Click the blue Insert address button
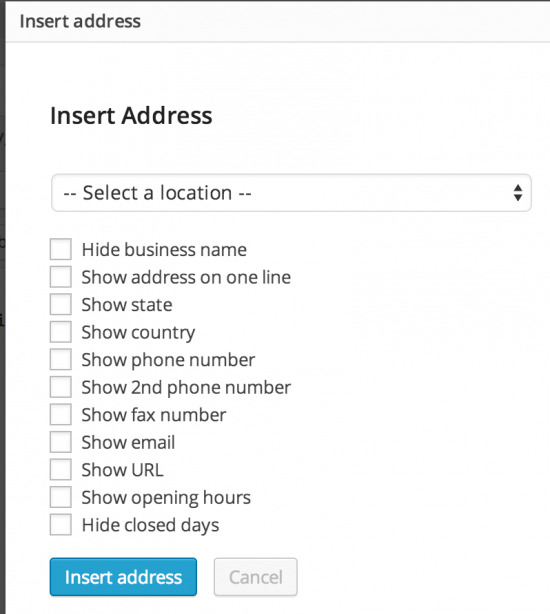The image size is (550, 614). [123, 577]
